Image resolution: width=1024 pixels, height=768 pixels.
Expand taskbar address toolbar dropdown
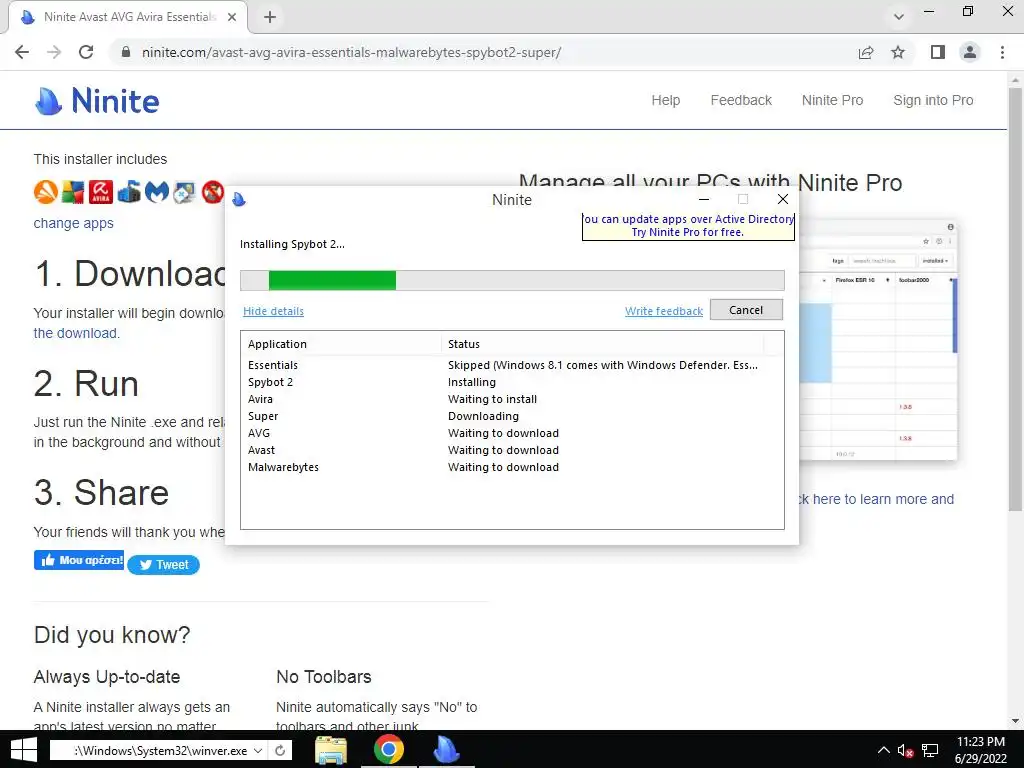(258, 750)
